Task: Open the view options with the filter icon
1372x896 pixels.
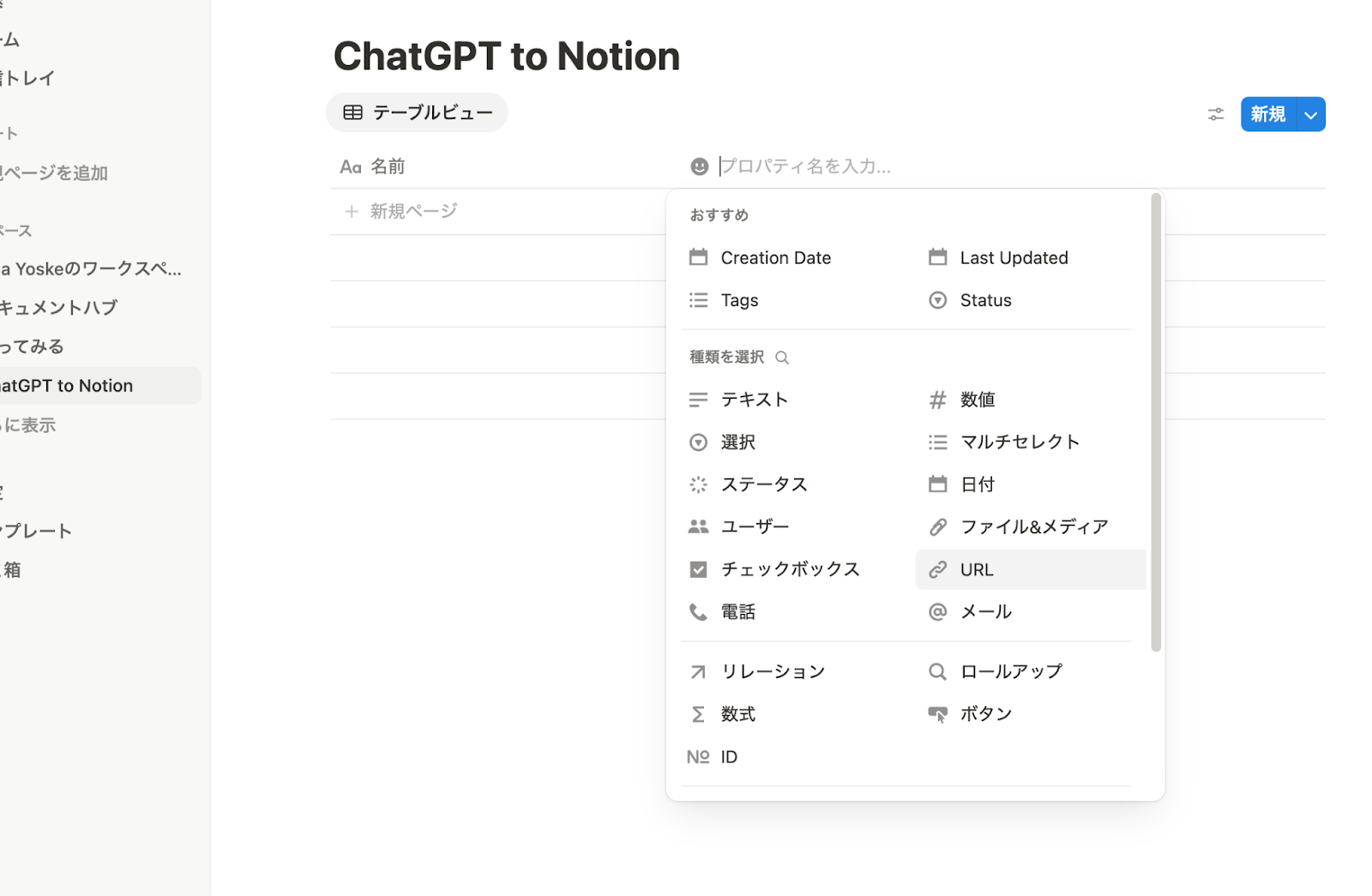Action: tap(1215, 113)
